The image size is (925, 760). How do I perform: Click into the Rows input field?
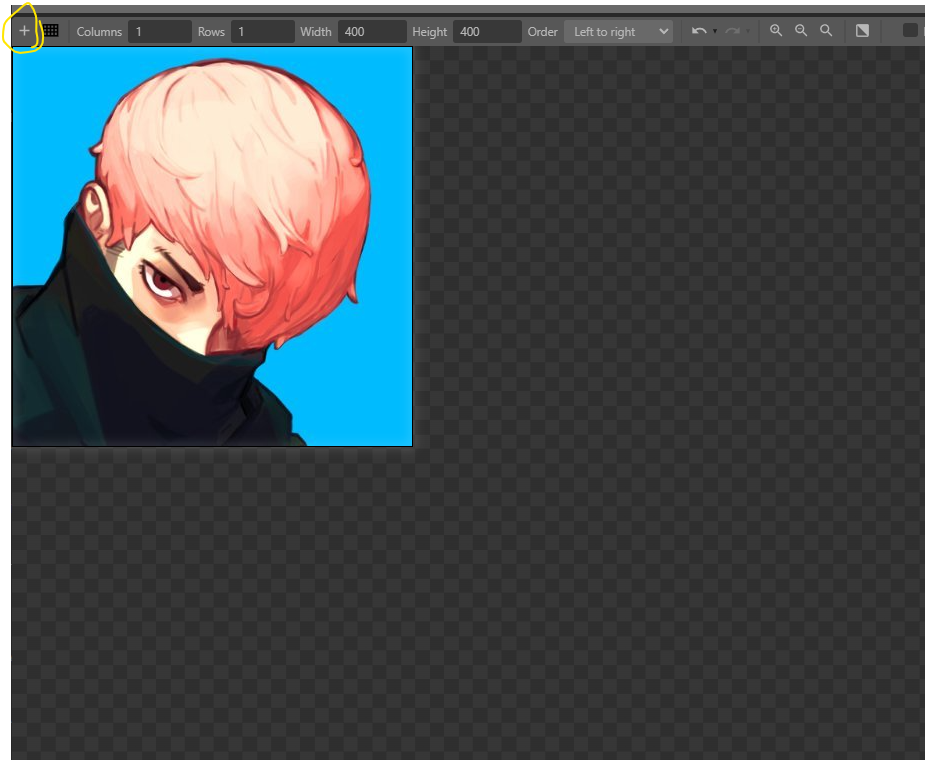(x=262, y=32)
